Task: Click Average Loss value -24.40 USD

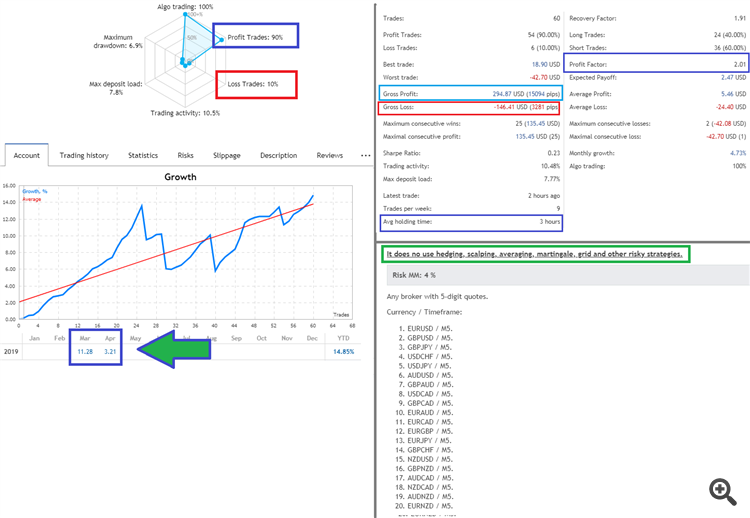Action: pyautogui.click(x=731, y=107)
